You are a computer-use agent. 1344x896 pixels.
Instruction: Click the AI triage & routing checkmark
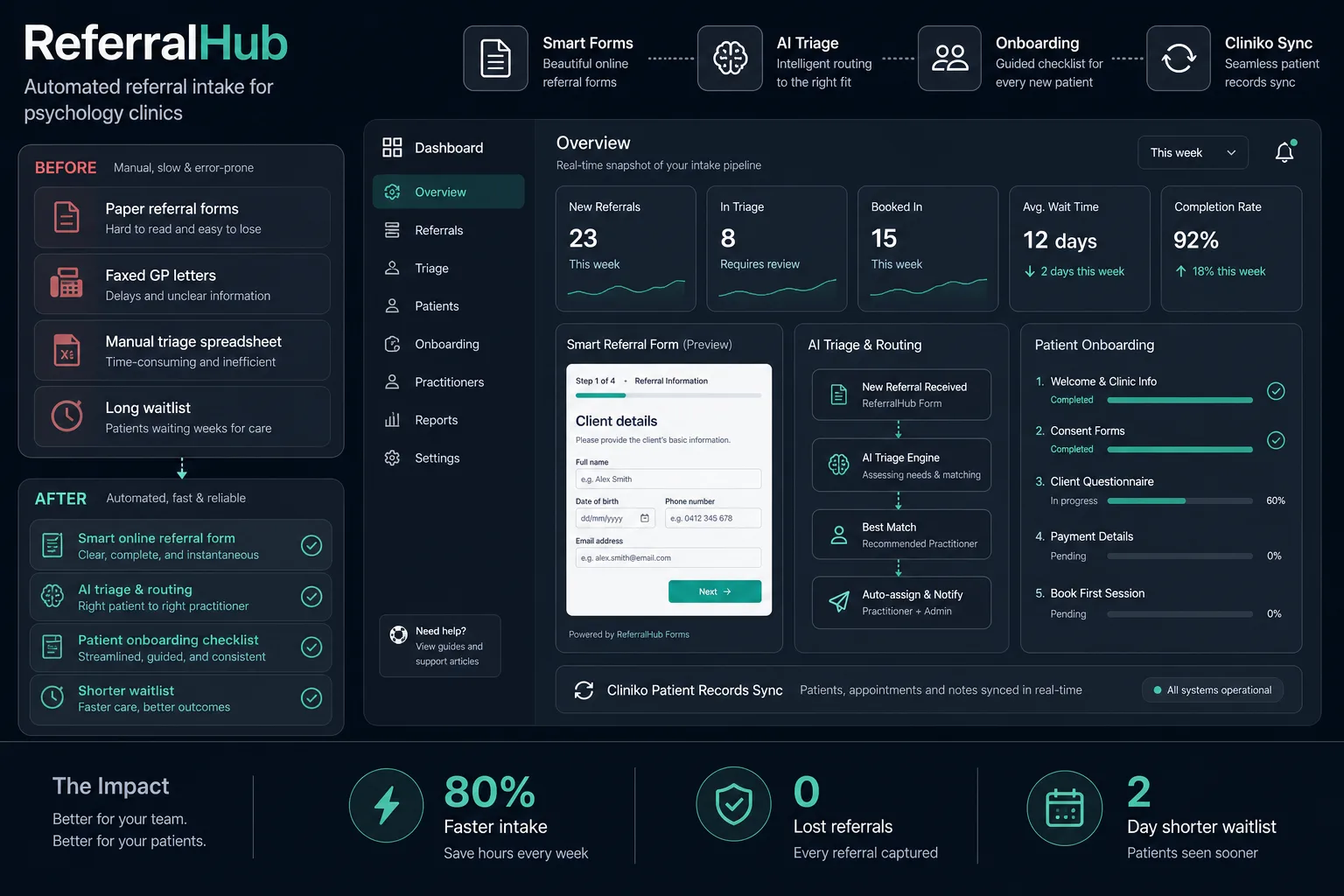coord(311,596)
